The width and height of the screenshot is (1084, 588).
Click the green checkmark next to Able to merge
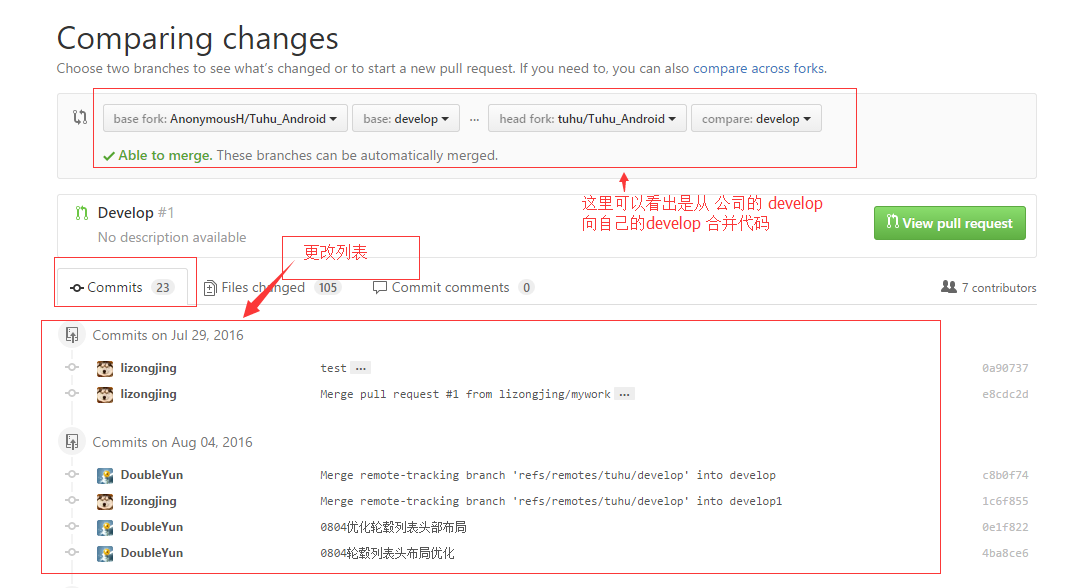point(109,156)
